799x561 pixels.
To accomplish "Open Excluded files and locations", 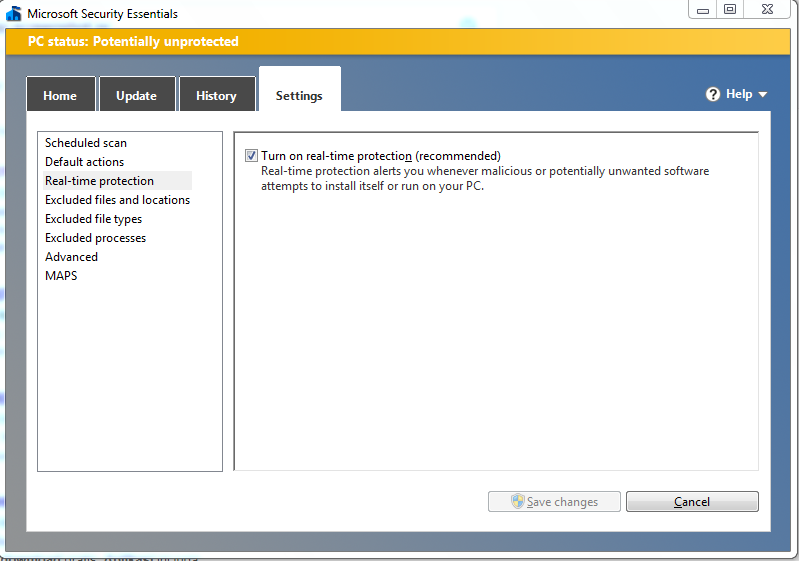I will coord(118,200).
